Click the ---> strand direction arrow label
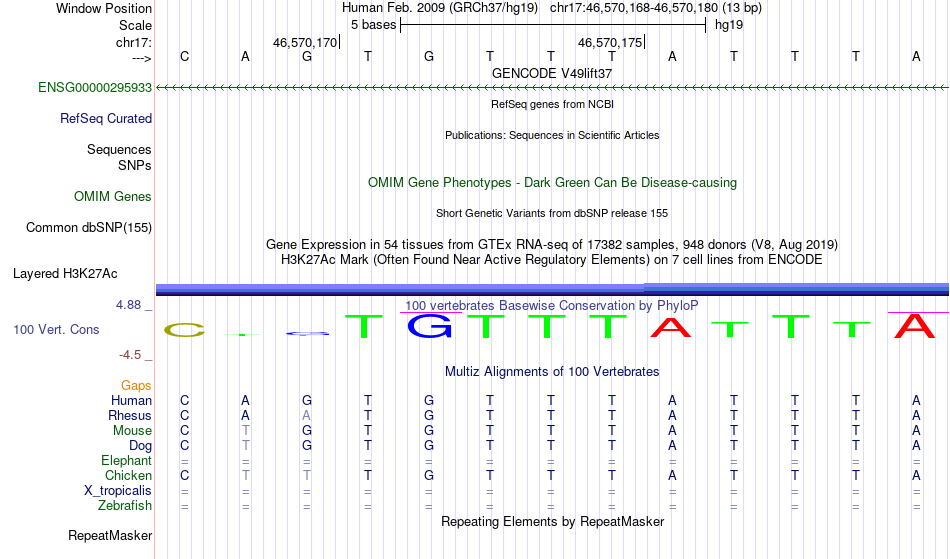 pyautogui.click(x=142, y=58)
